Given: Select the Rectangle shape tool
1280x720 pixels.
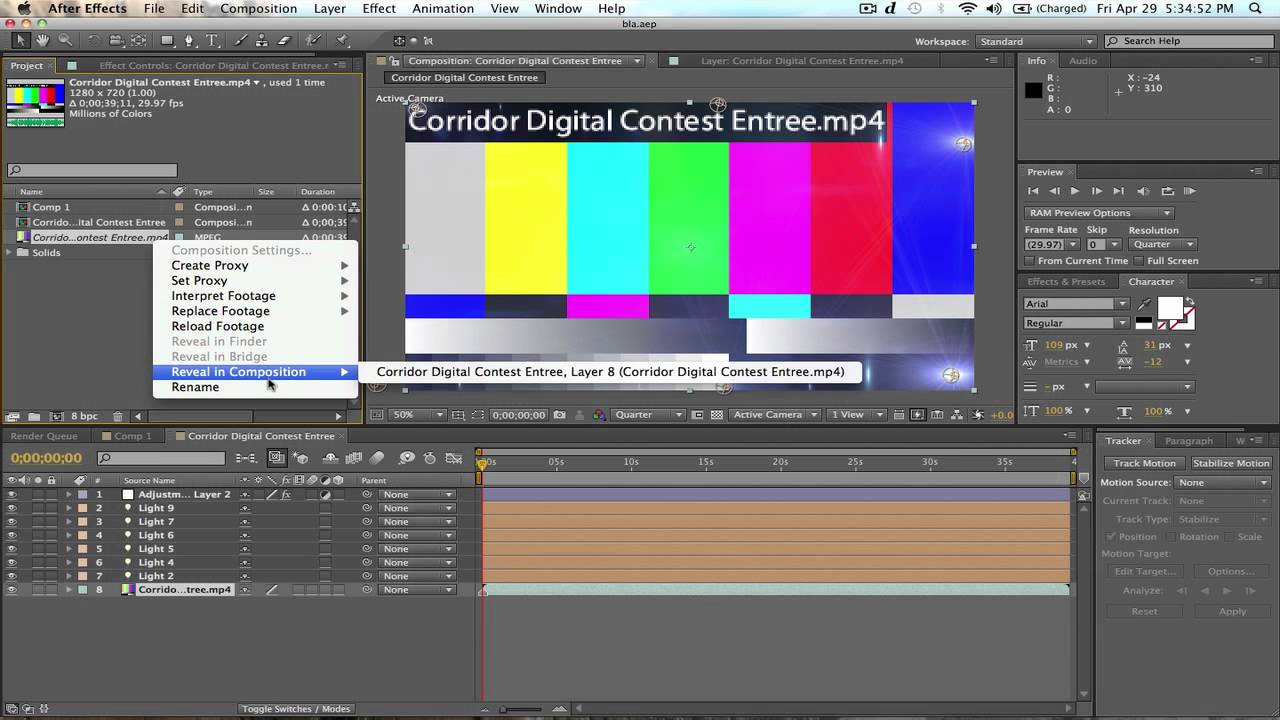Looking at the screenshot, I should pos(168,41).
